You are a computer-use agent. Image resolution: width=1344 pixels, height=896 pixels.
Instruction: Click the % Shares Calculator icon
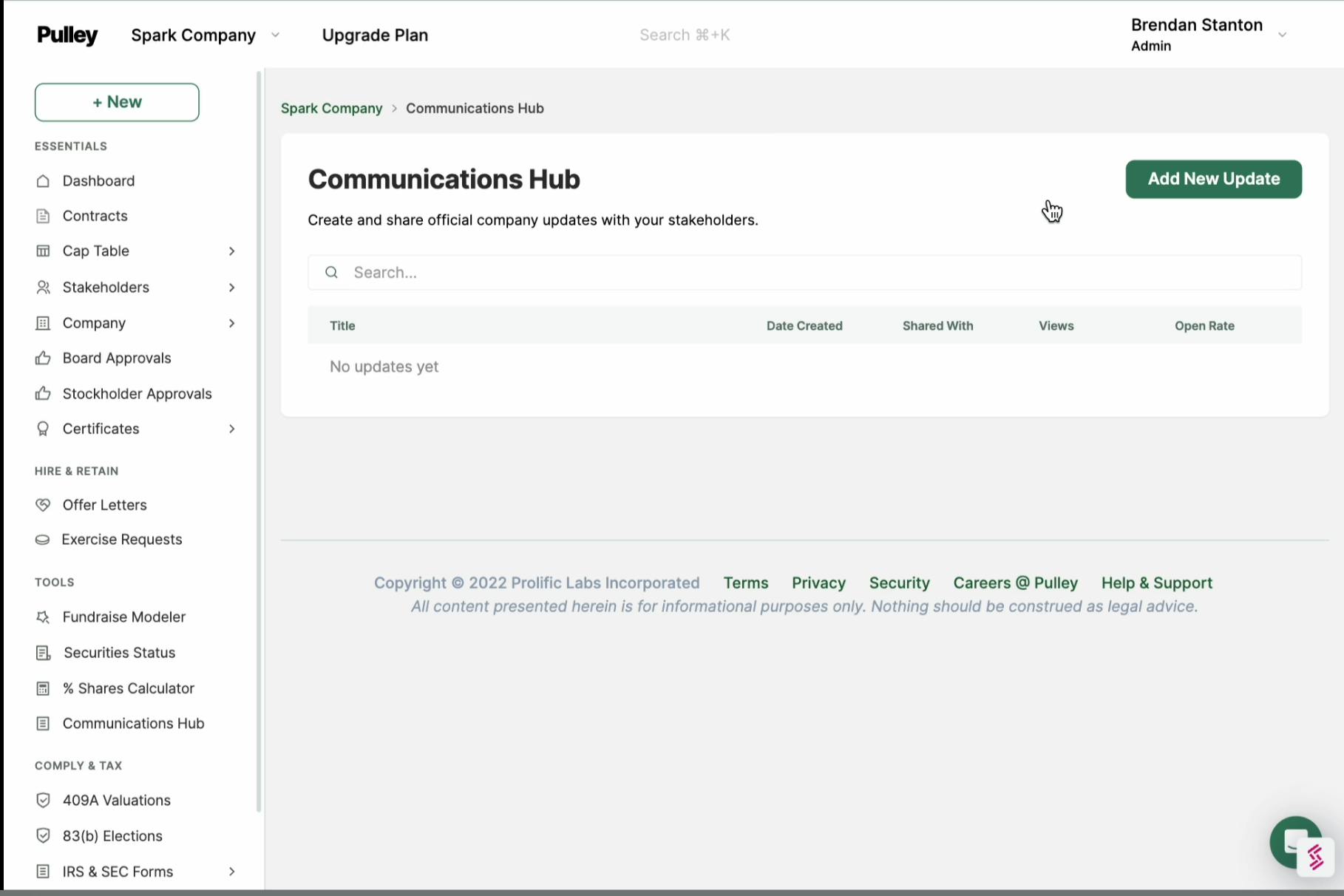(43, 688)
